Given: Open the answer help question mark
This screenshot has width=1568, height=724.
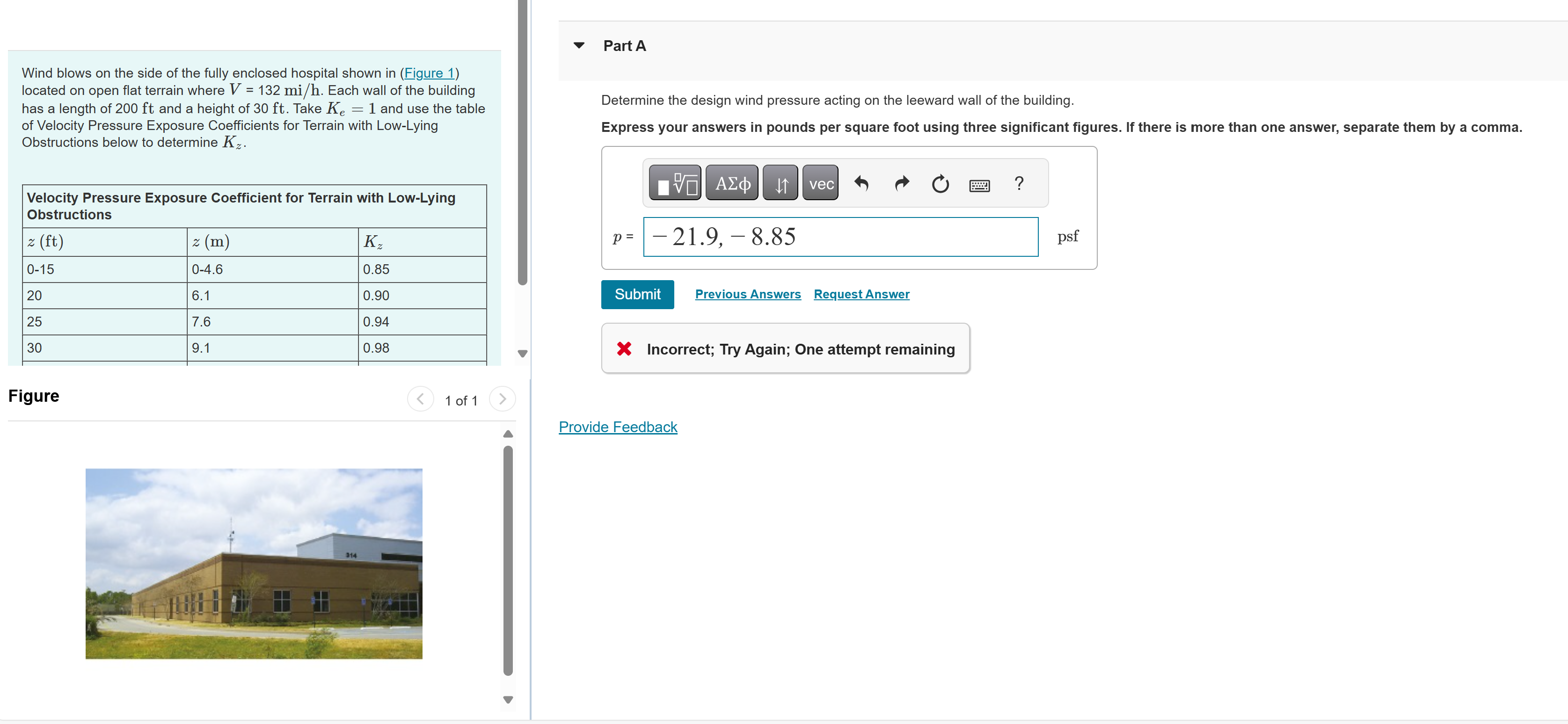Looking at the screenshot, I should 1018,184.
